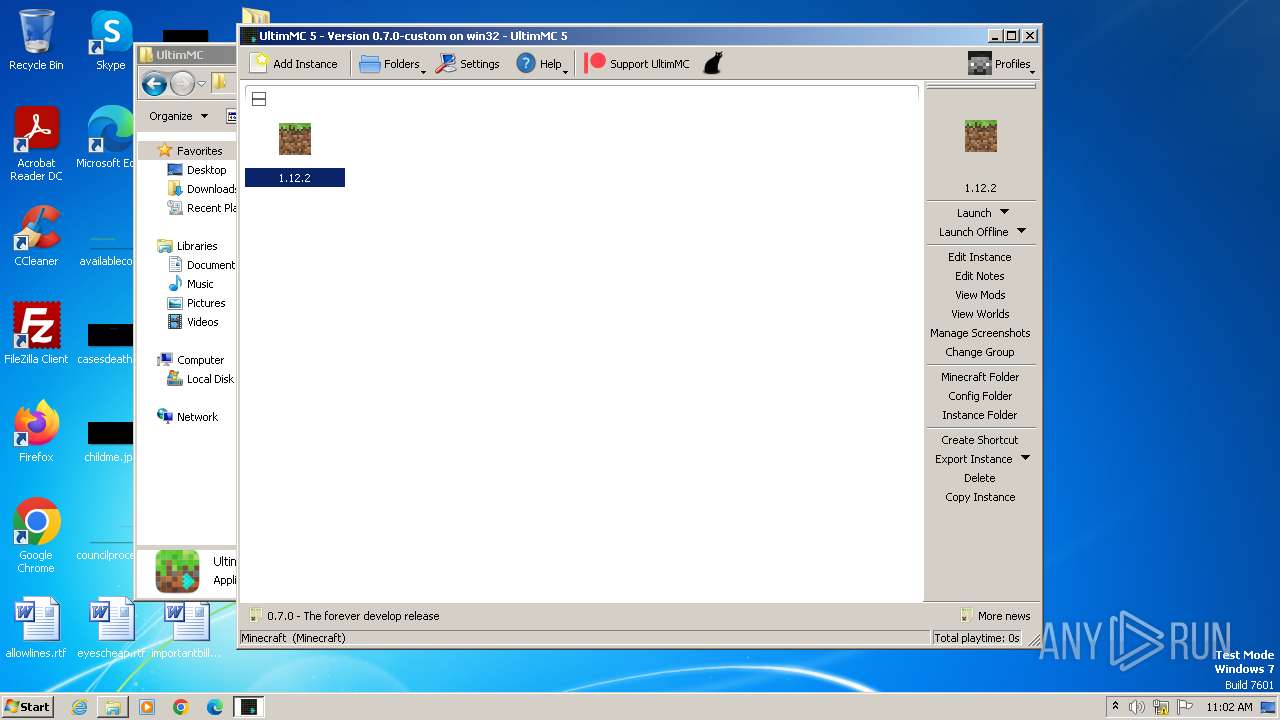This screenshot has height=720, width=1280.
Task: Open the UltimMC Settings
Action: (x=468, y=64)
